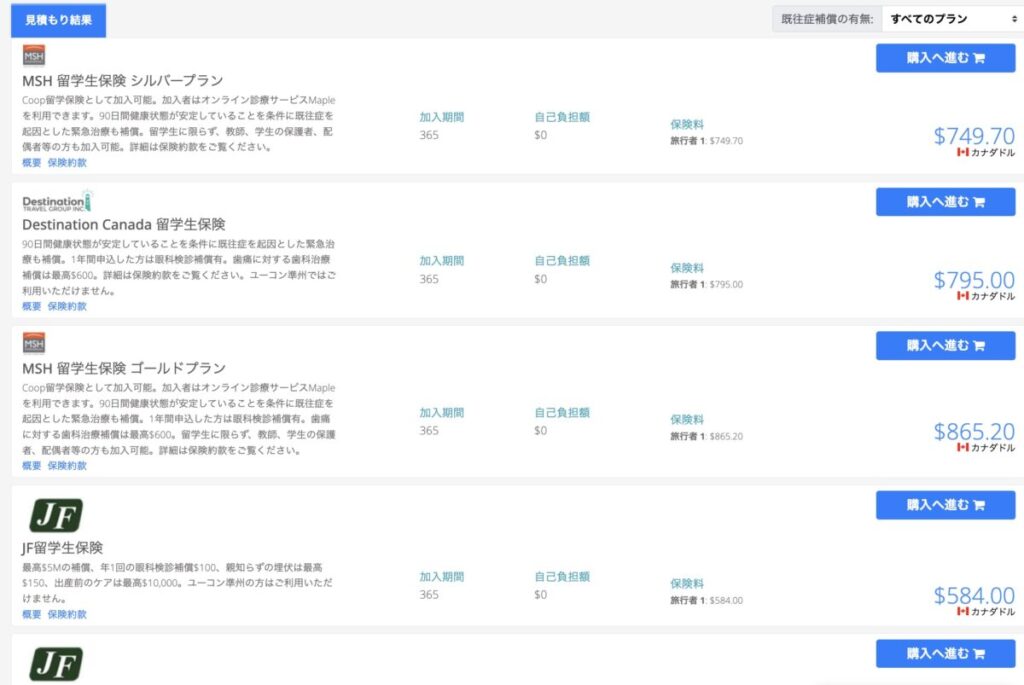
Task: Open 概要 link for MSH シルバープラン
Action: (x=31, y=163)
